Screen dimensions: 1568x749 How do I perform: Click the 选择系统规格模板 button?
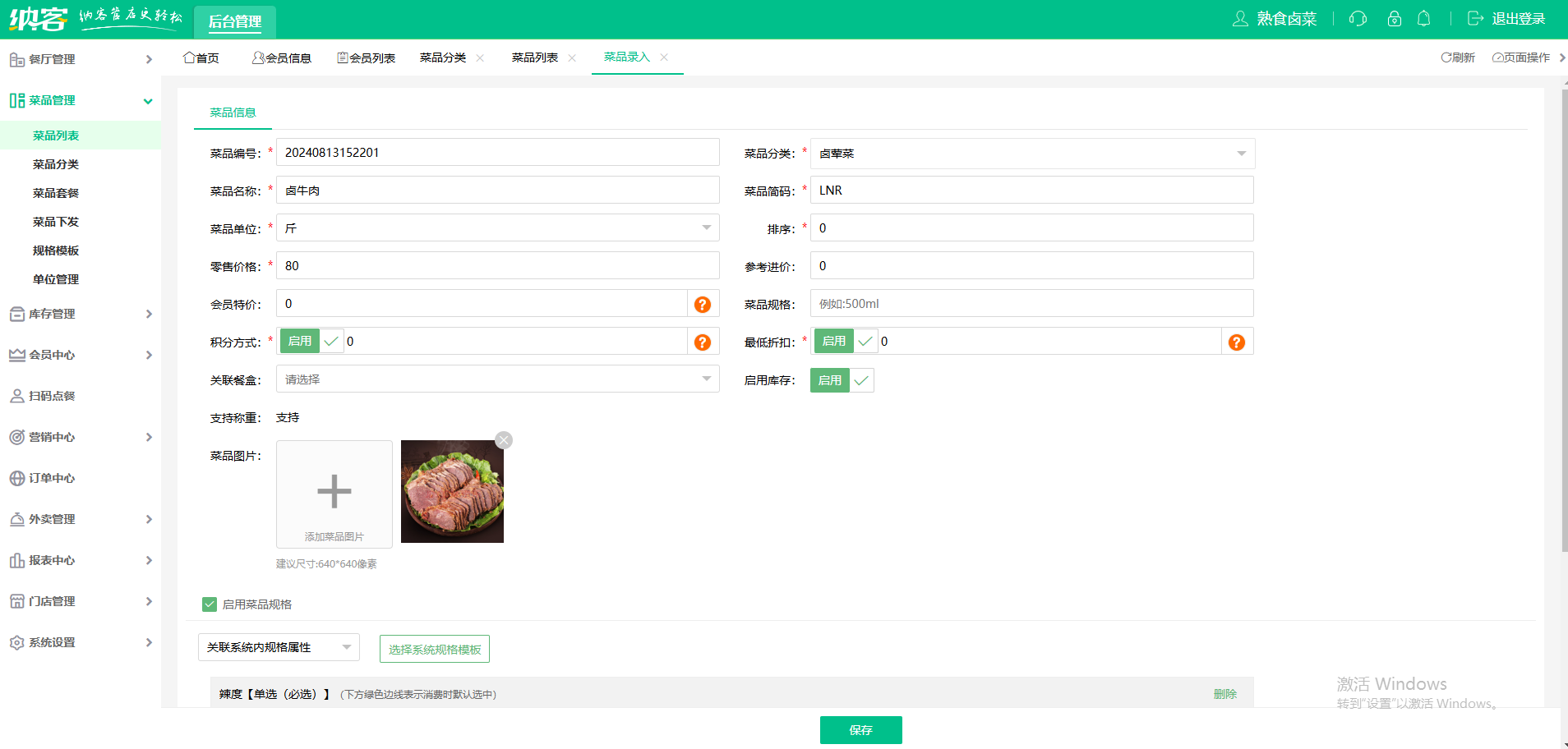click(x=435, y=650)
